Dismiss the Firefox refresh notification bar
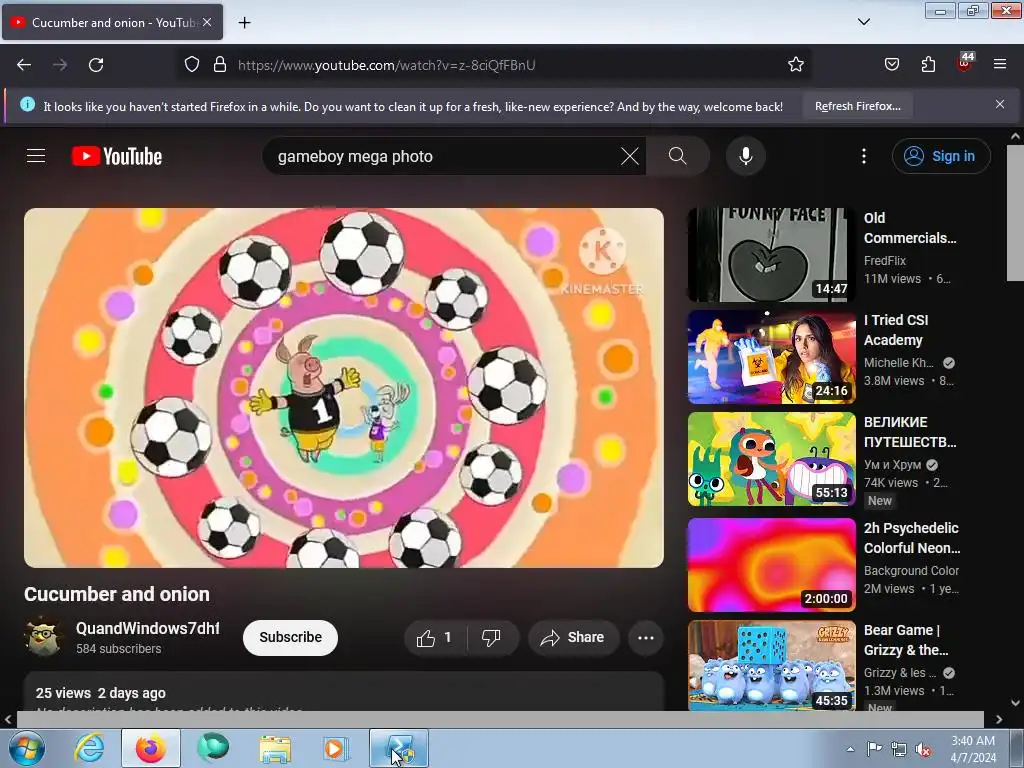Viewport: 1024px width, 768px height. pyautogui.click(x=1000, y=104)
